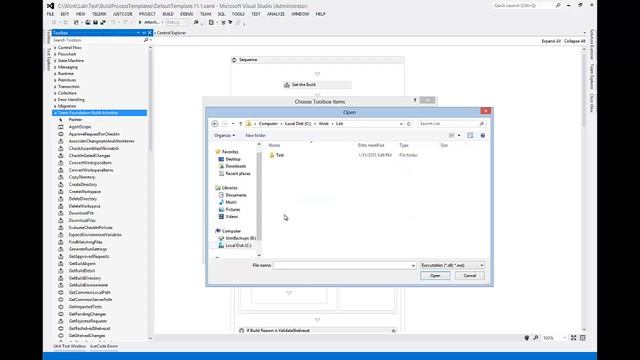640x360 pixels.
Task: Open the help icon in Open dialog
Action: click(x=483, y=136)
